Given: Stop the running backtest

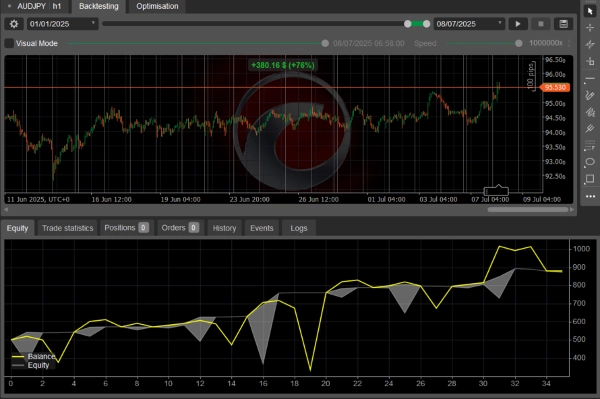Looking at the screenshot, I should tap(541, 24).
